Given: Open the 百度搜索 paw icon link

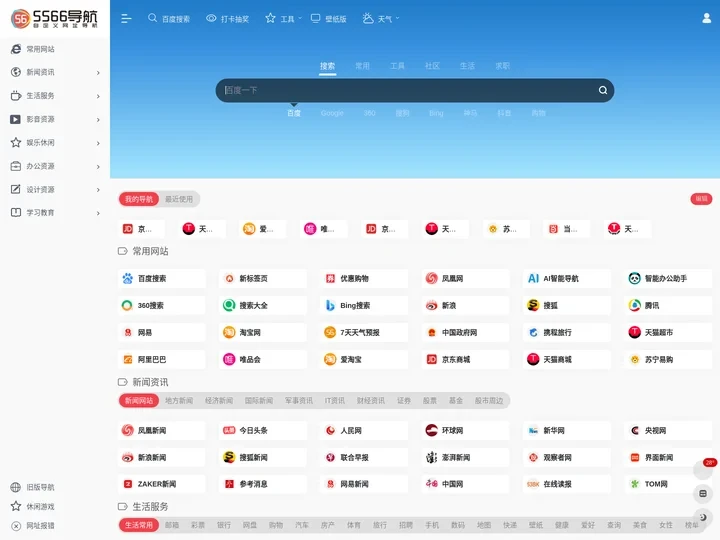Looking at the screenshot, I should click(x=161, y=278).
